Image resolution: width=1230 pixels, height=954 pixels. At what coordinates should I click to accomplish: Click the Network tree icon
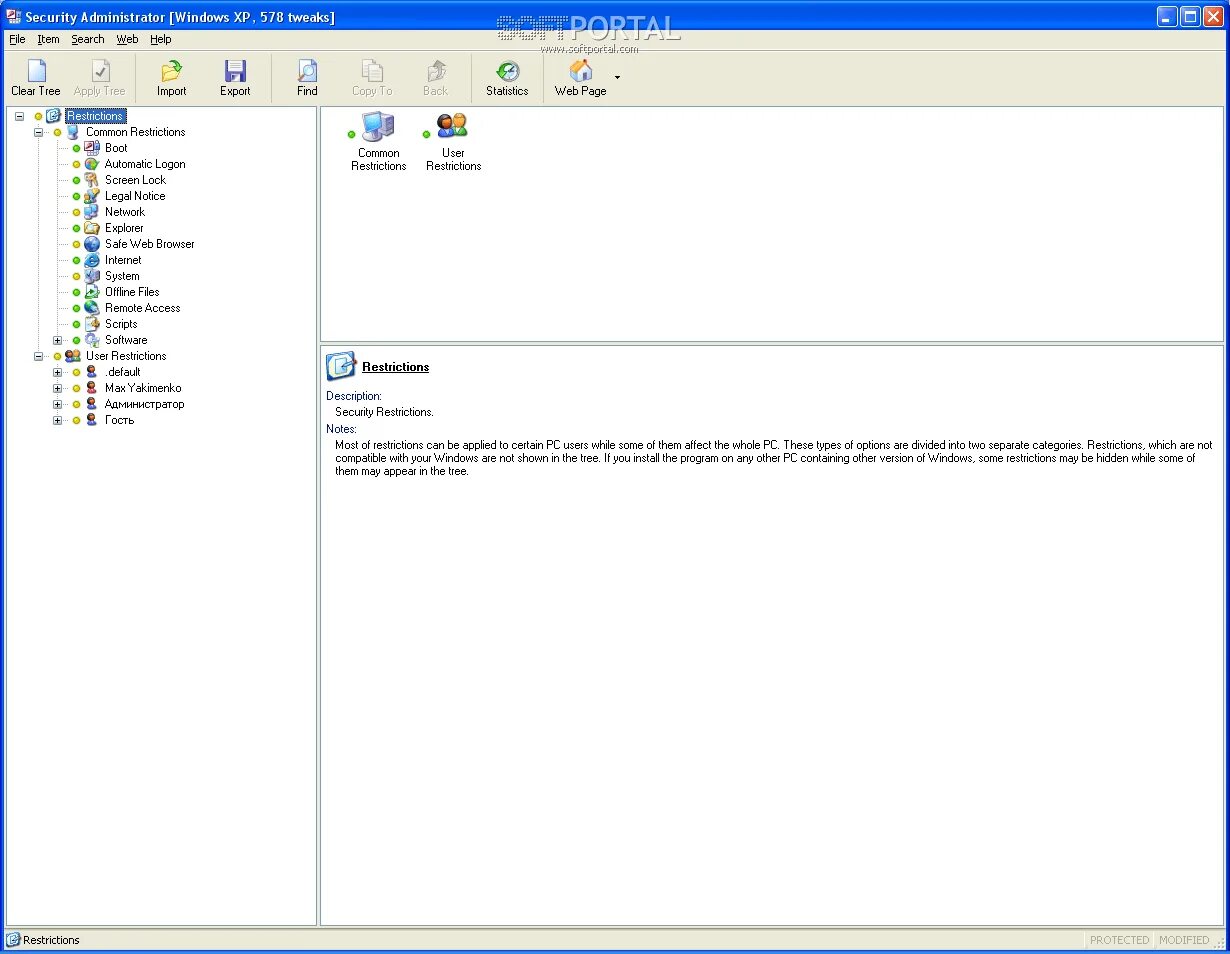click(x=92, y=212)
